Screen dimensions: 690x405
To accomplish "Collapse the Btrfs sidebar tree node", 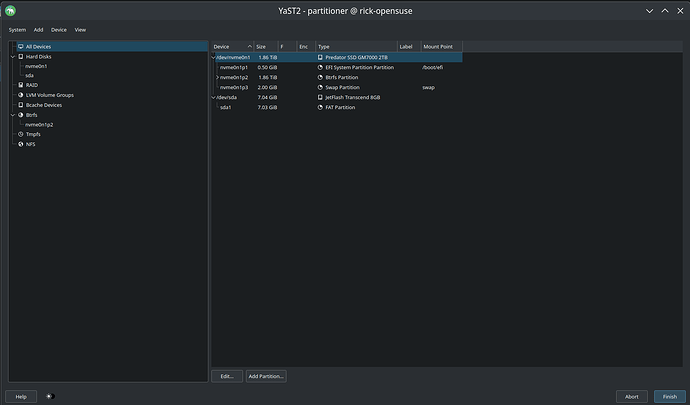I will coord(12,115).
